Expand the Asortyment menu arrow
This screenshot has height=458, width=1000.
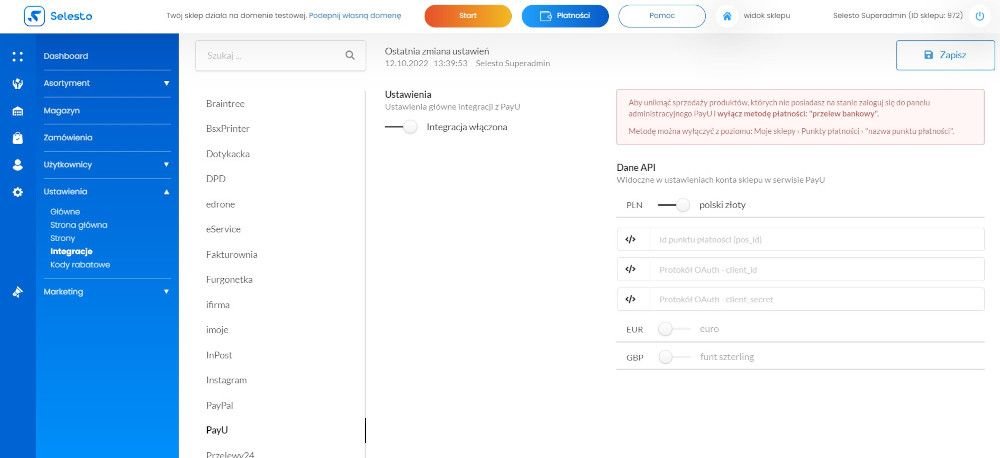click(166, 84)
